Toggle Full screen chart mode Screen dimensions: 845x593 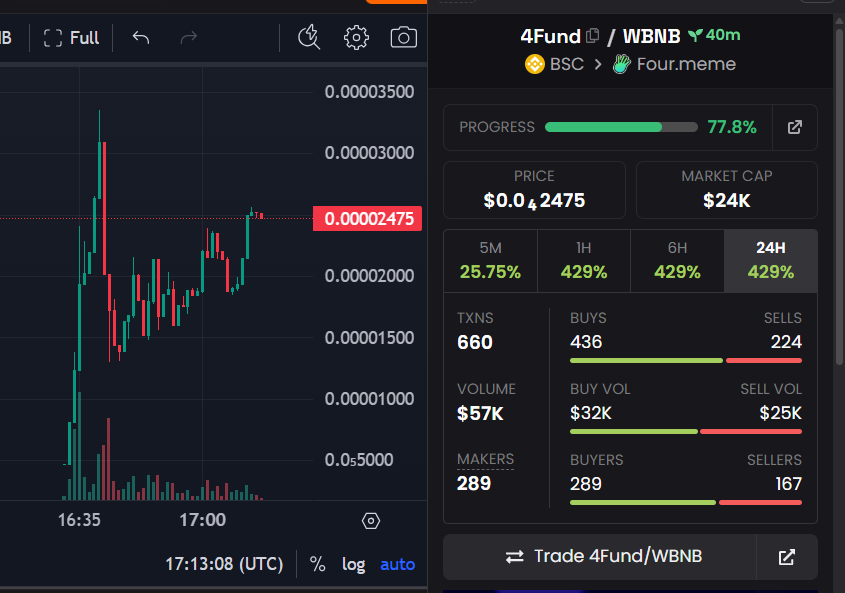pyautogui.click(x=71, y=38)
